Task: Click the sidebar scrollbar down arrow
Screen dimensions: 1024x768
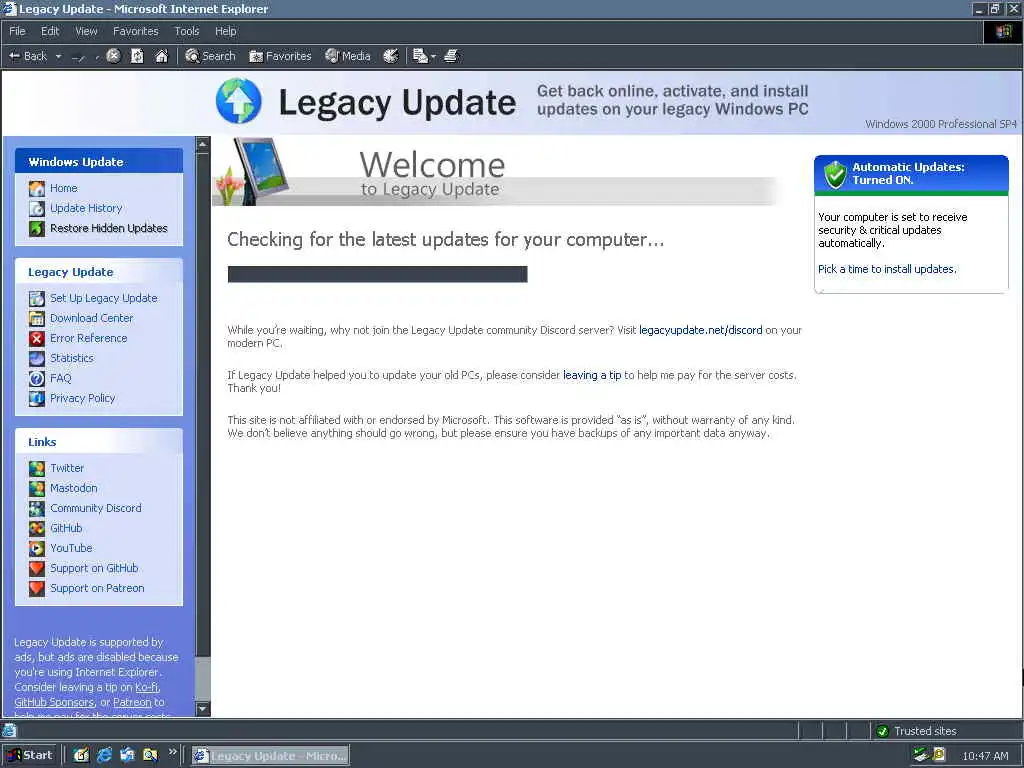Action: click(x=202, y=709)
